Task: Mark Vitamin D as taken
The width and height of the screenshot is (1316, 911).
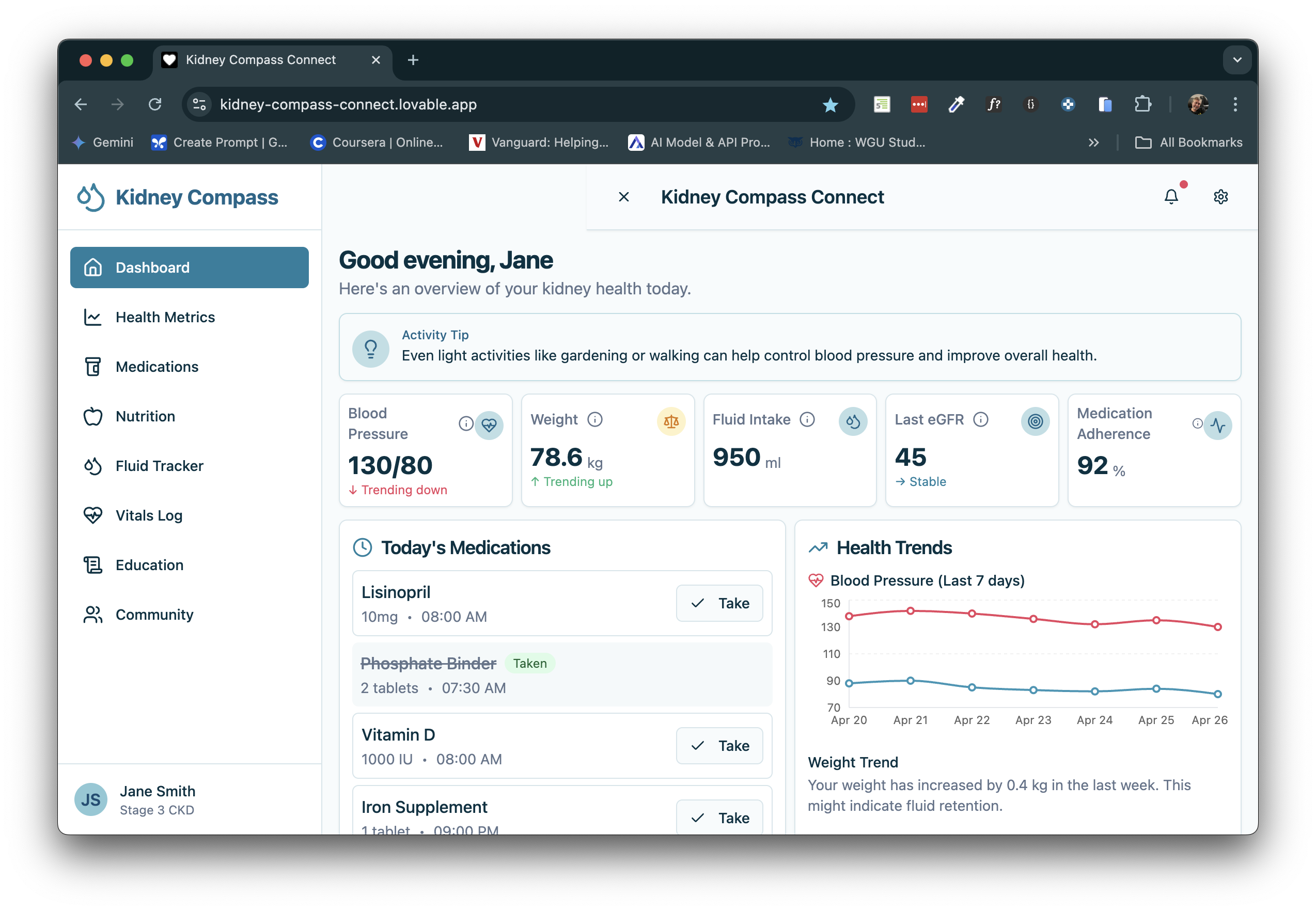Action: point(719,745)
